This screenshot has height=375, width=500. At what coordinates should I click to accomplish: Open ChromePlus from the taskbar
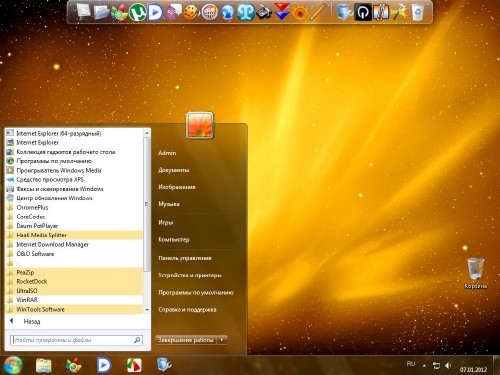coord(74,365)
